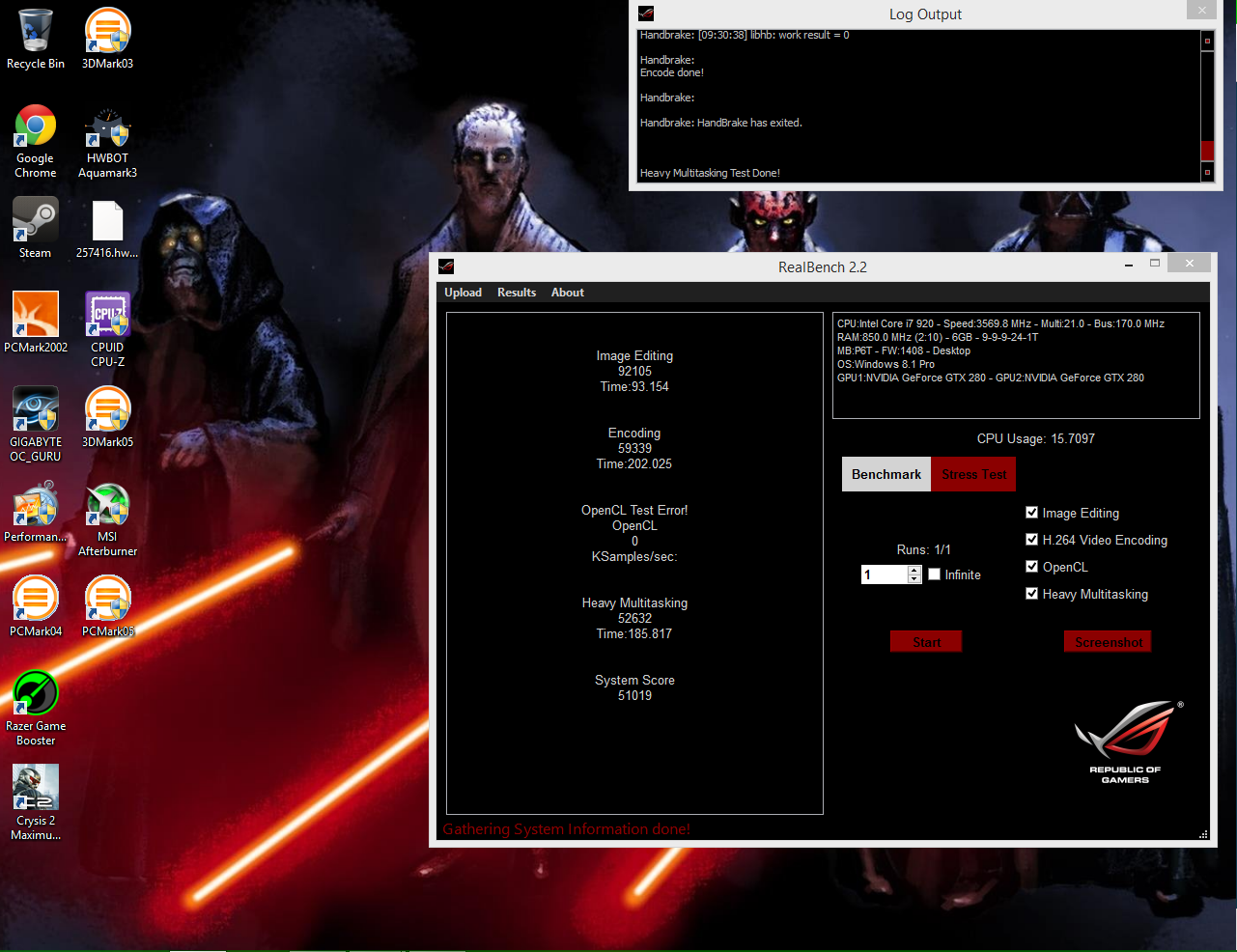Click the Image Editing score 92105

[x=634, y=371]
